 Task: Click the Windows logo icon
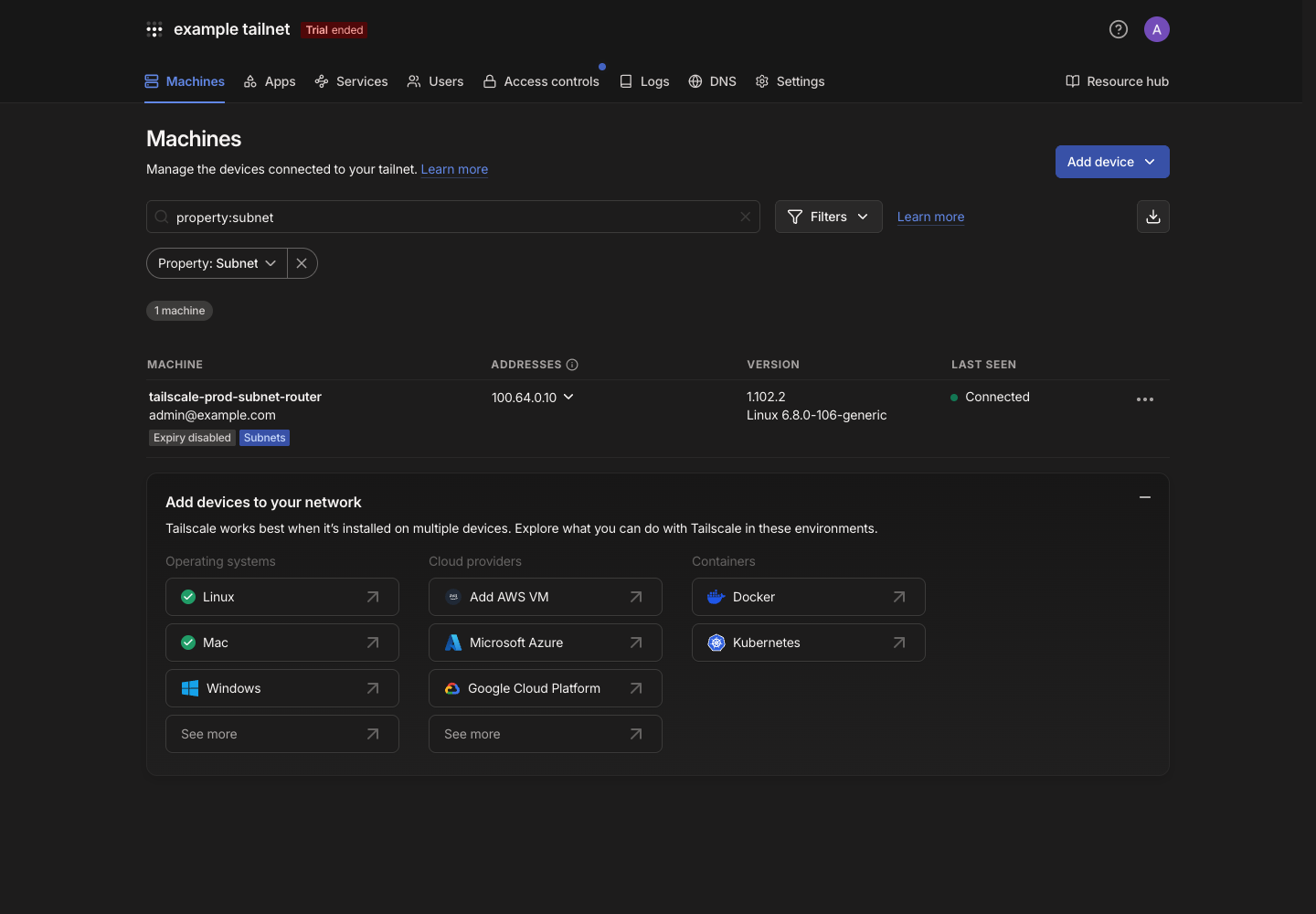(190, 688)
